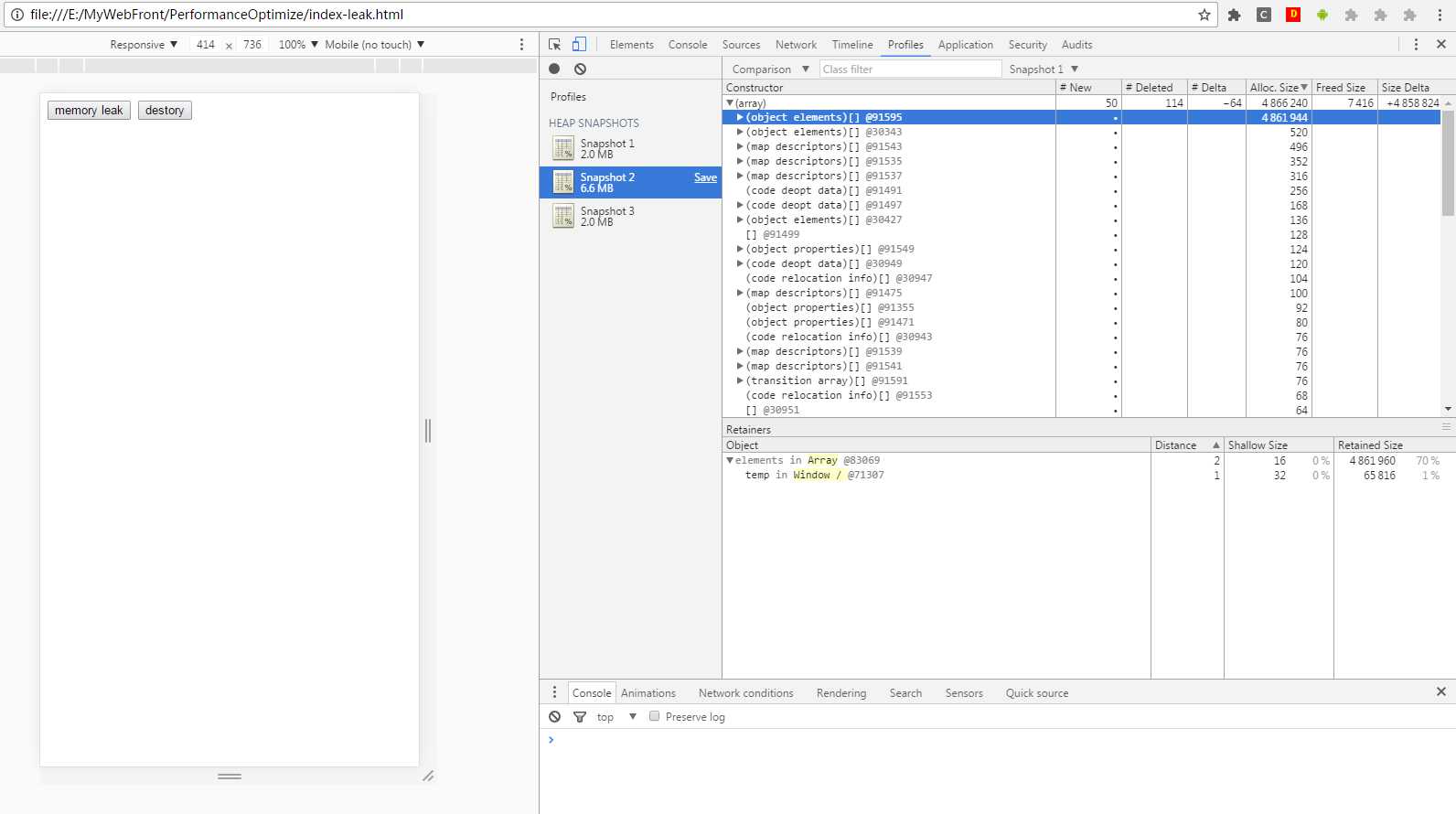
Task: Click the red D extension icon
Action: click(1293, 14)
